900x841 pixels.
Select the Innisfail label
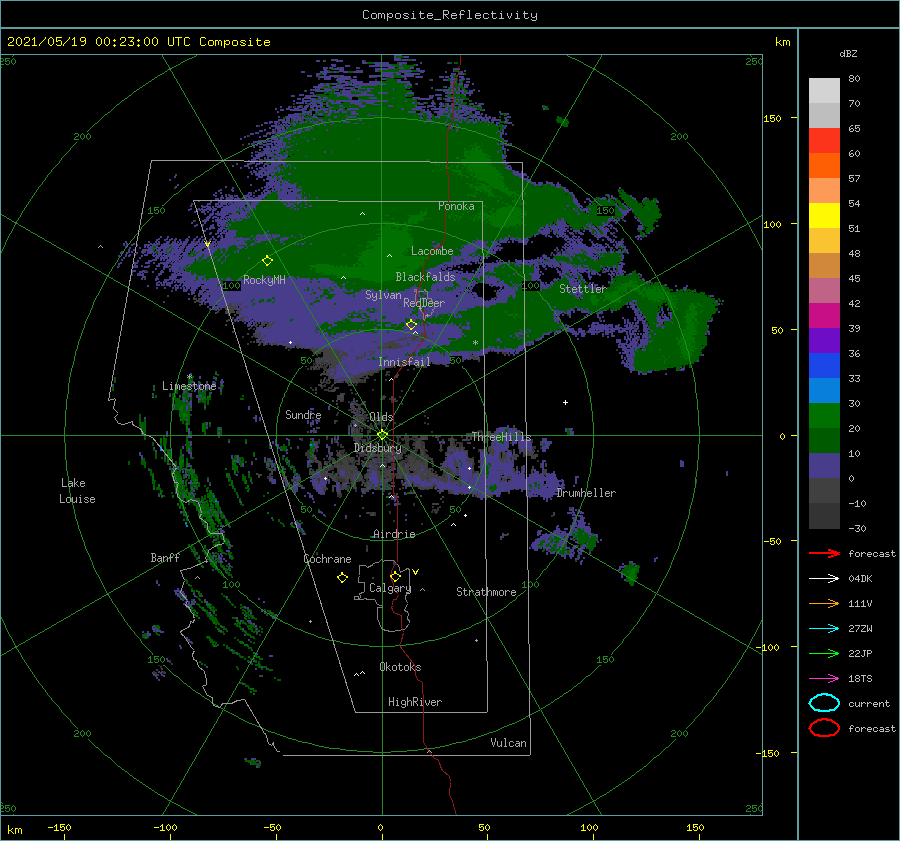[404, 362]
